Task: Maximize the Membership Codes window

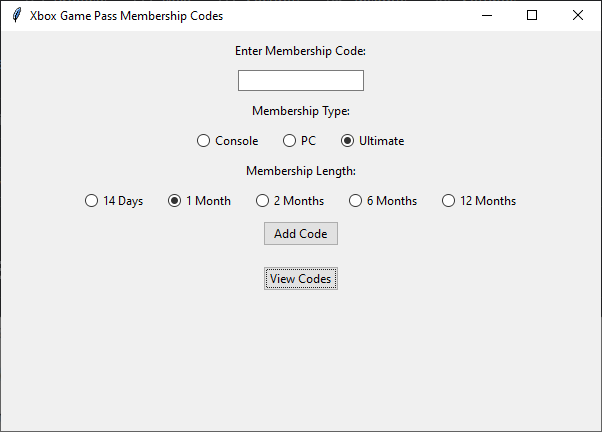Action: pyautogui.click(x=532, y=16)
